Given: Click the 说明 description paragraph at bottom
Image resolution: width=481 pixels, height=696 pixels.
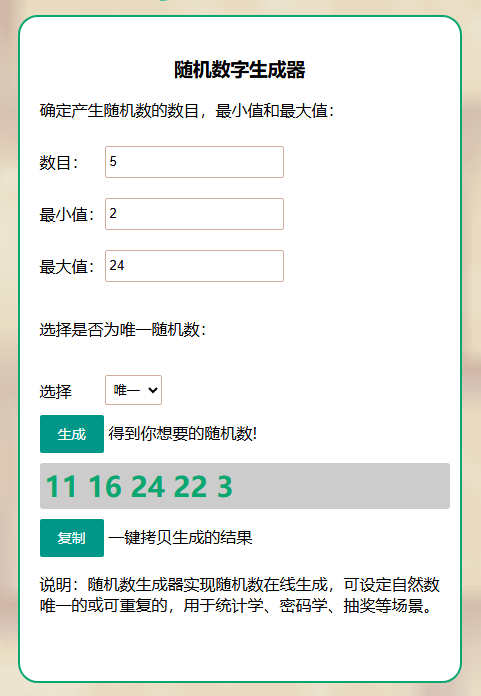Looking at the screenshot, I should (x=240, y=595).
